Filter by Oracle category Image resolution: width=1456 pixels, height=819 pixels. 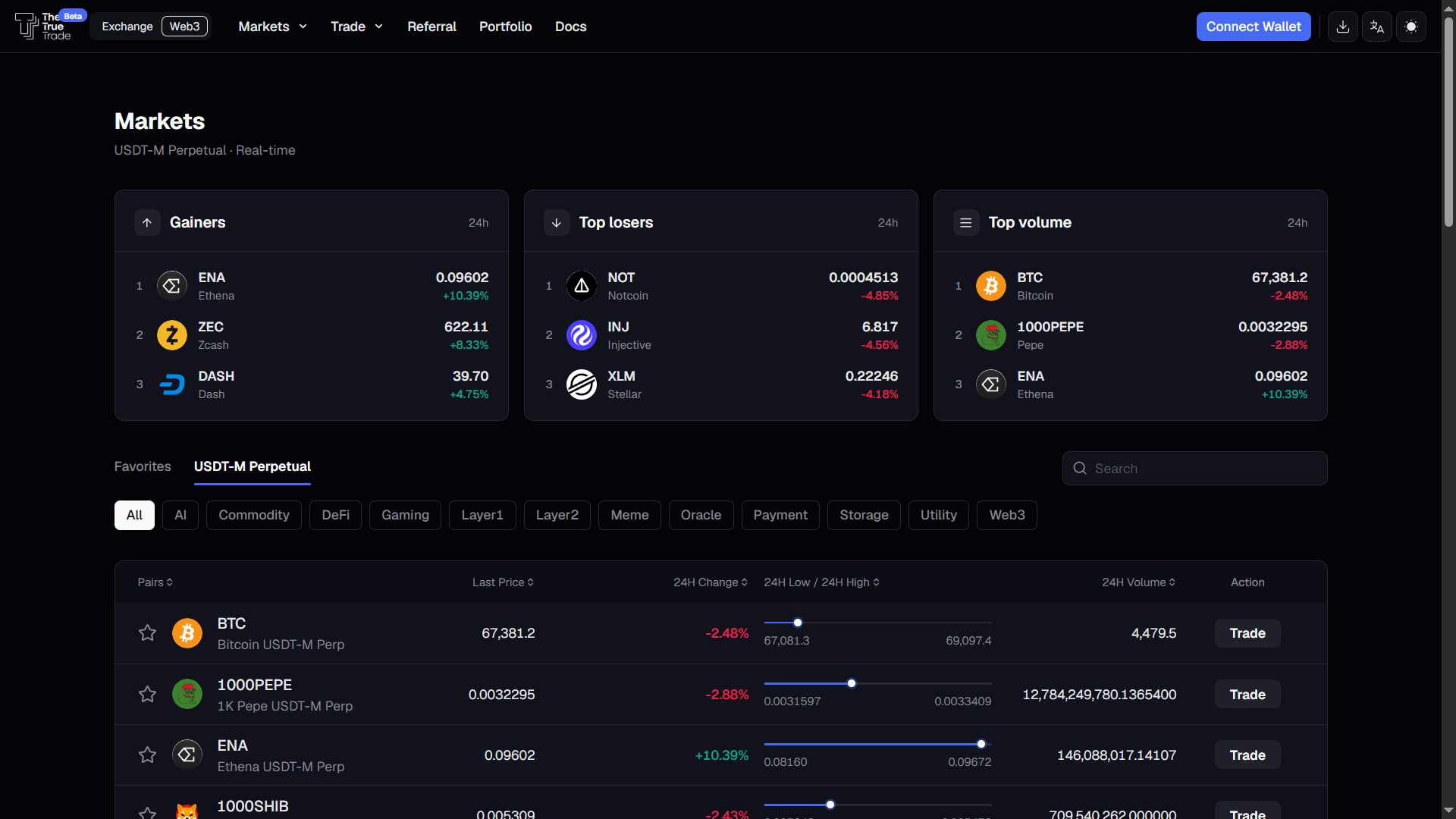701,515
